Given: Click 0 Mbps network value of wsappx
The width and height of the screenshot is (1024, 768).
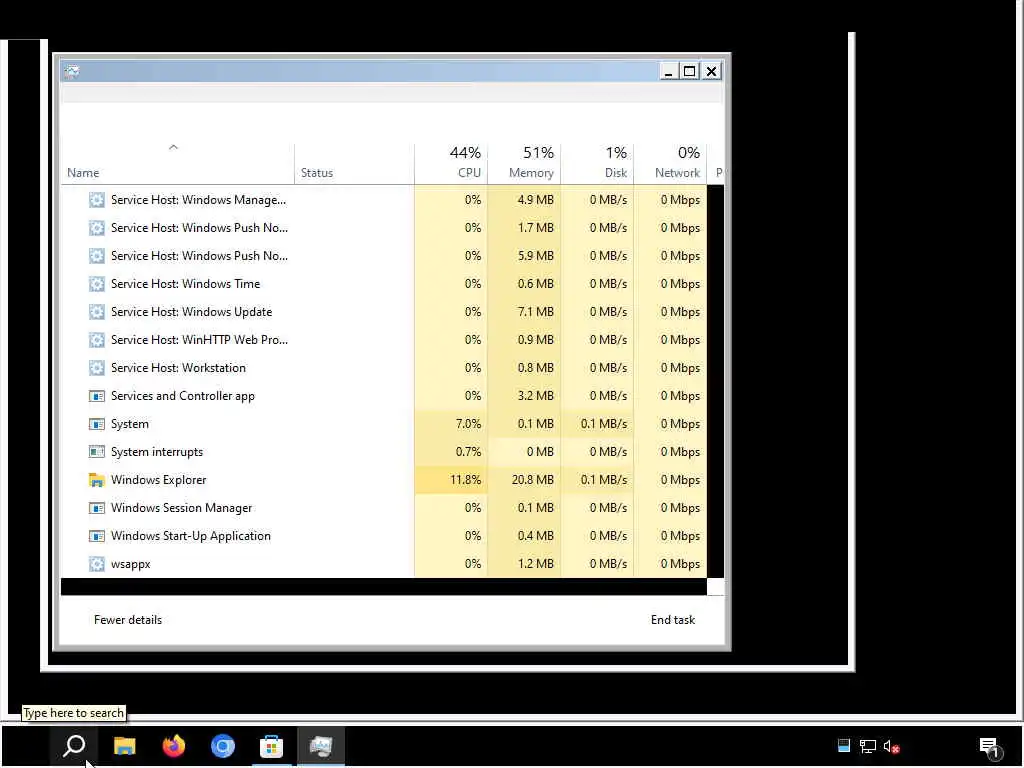Looking at the screenshot, I should tap(680, 564).
